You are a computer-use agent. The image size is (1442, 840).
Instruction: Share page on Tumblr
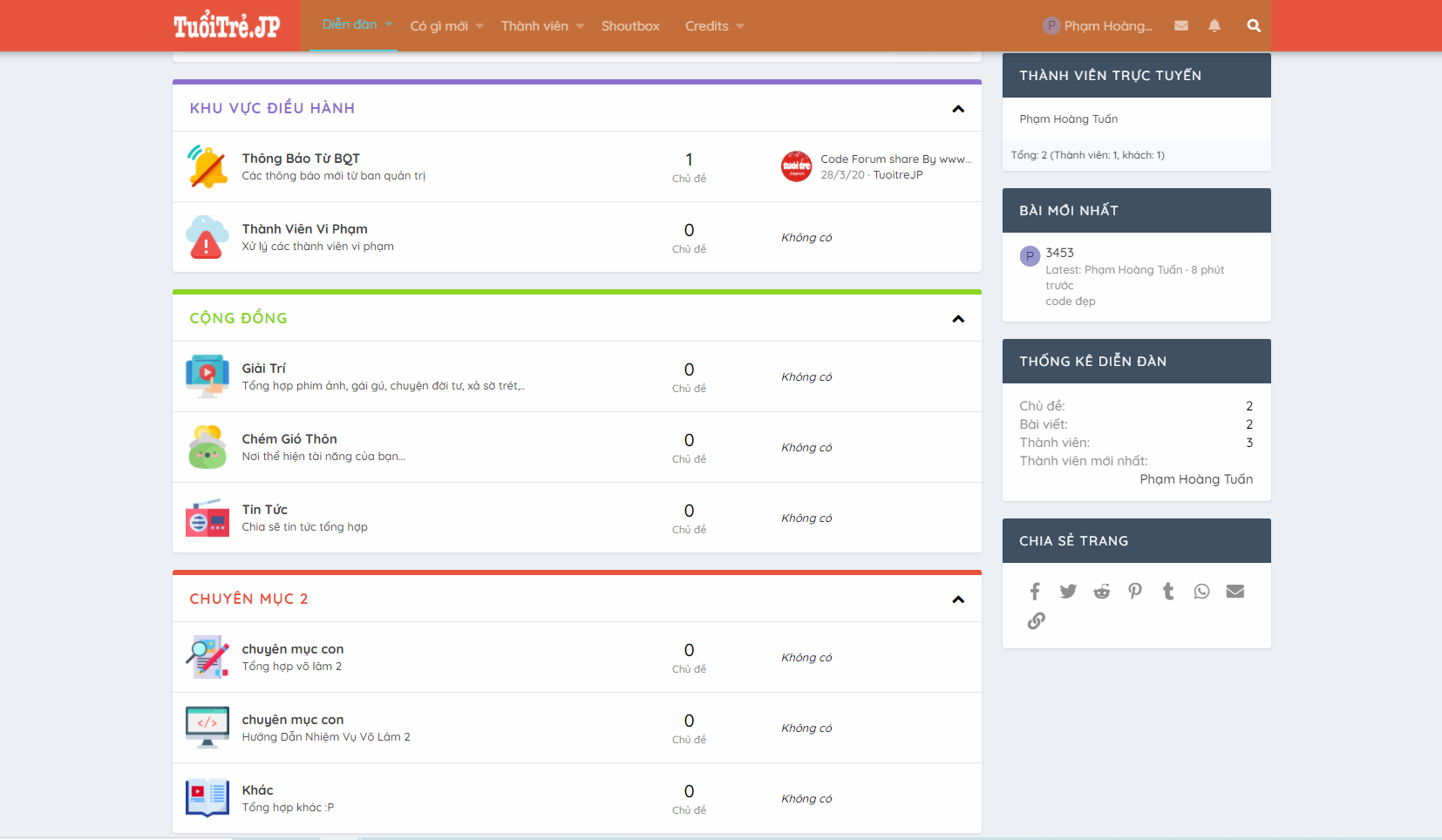point(1168,592)
